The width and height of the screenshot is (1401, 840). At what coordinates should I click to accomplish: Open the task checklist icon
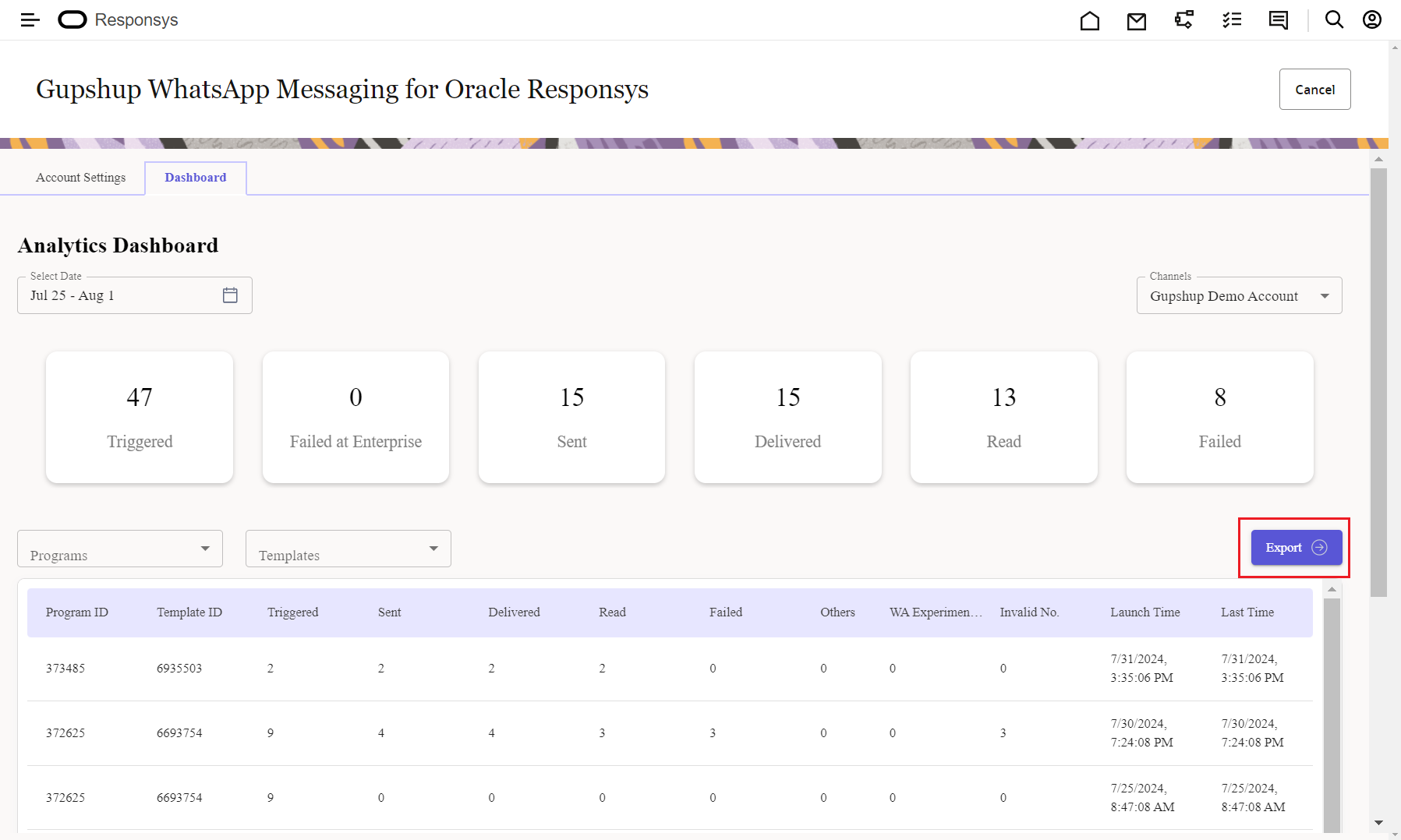point(1232,20)
